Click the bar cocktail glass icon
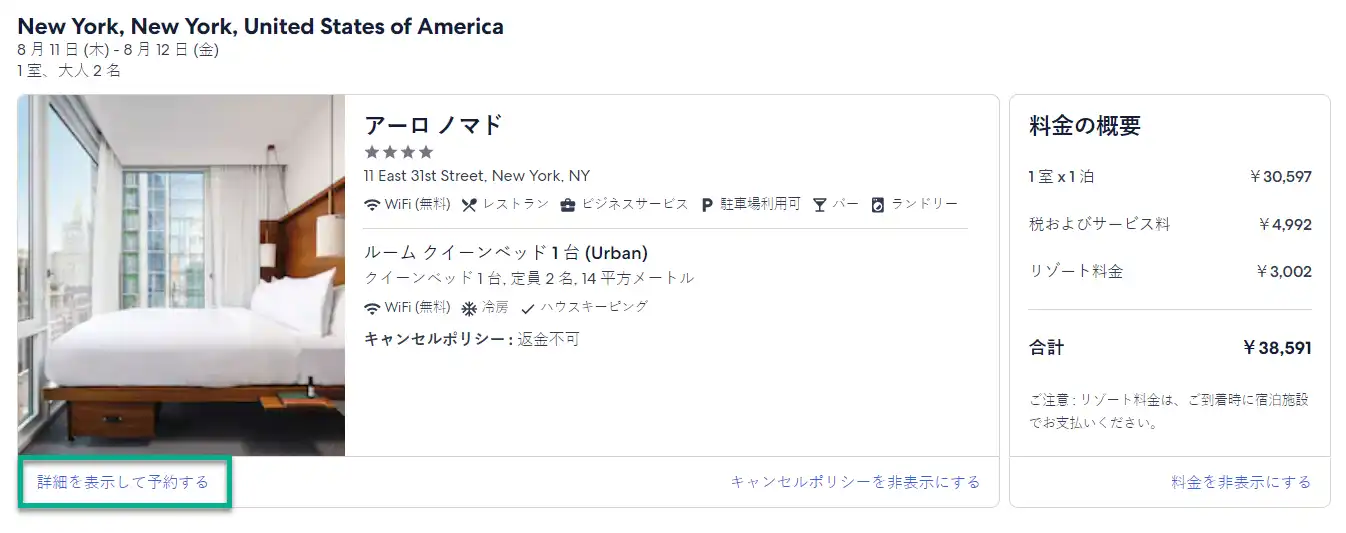This screenshot has height=533, width=1346. (820, 204)
